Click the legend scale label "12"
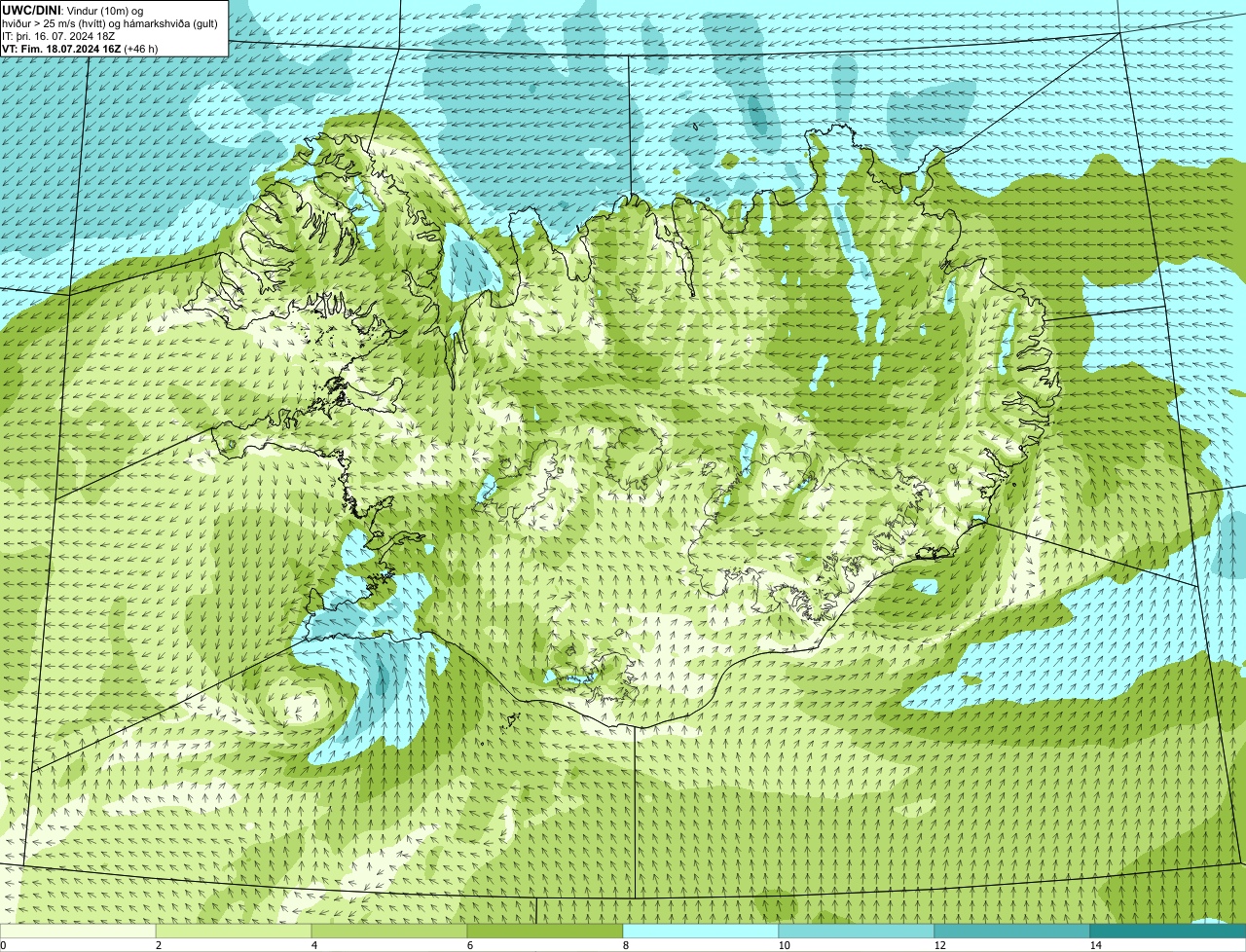1246x952 pixels. click(x=939, y=945)
